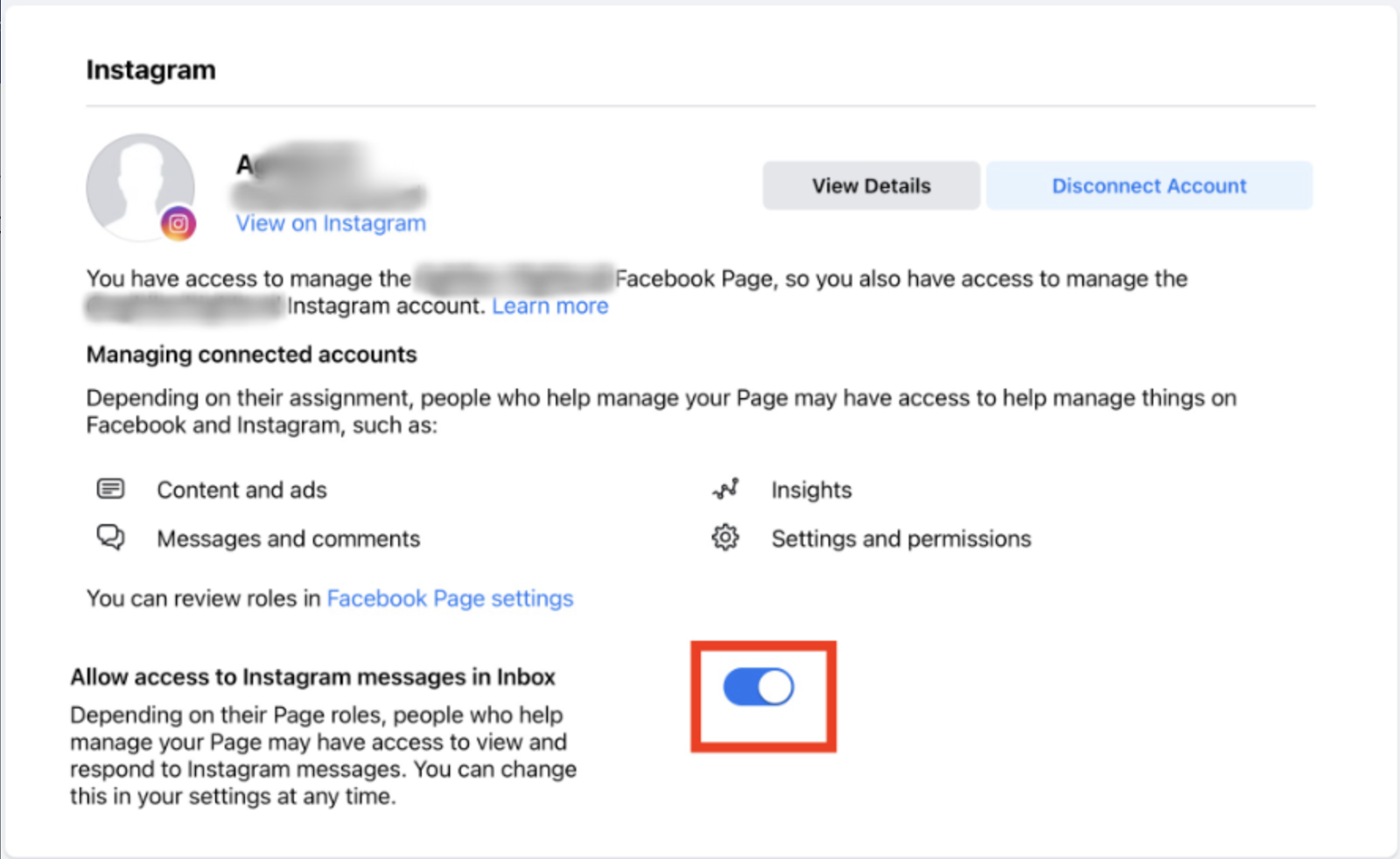Click Disconnect Account button
The image size is (1400, 859).
tap(1149, 185)
